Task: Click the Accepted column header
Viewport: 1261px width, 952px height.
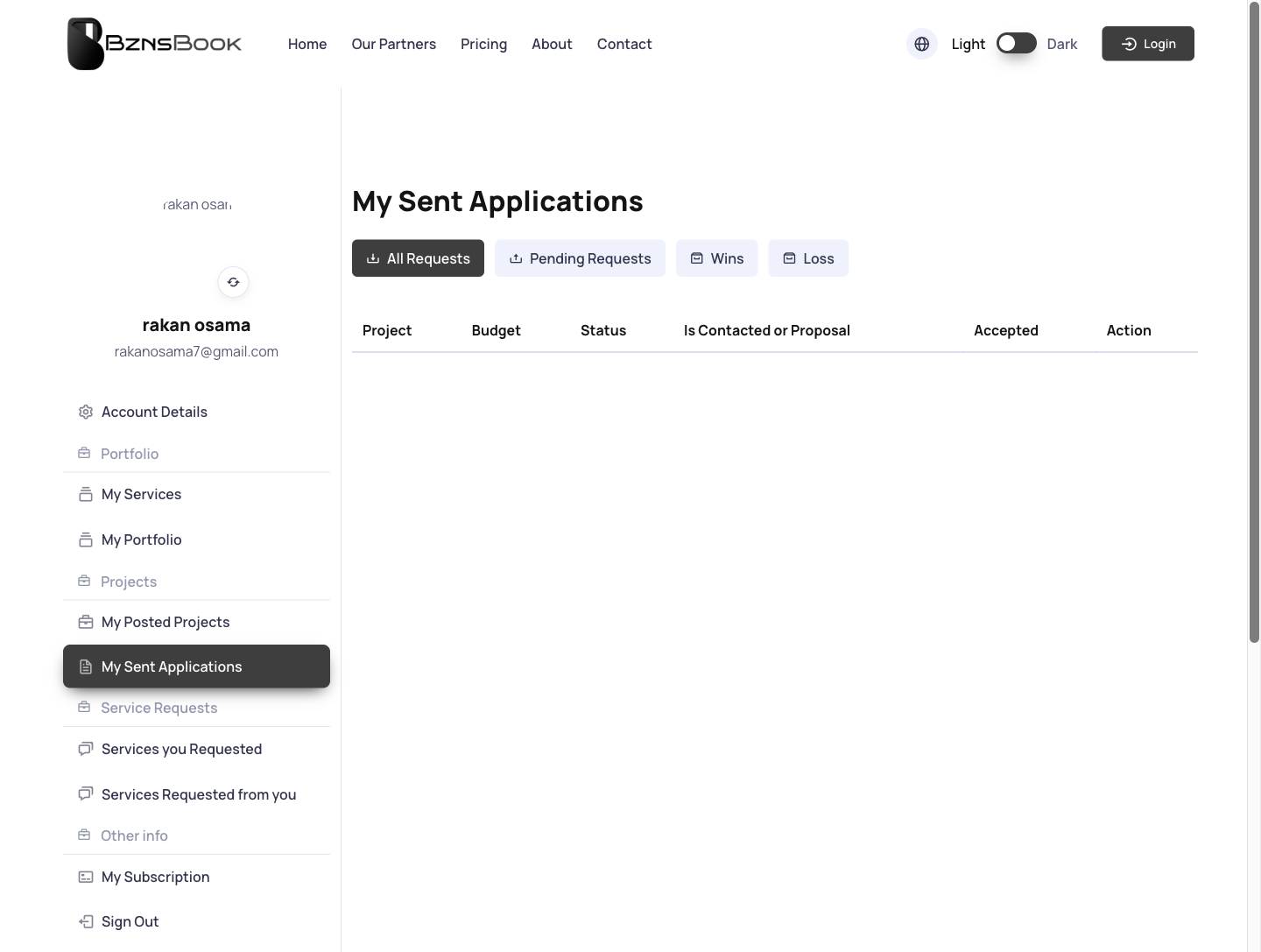Action: [1006, 330]
